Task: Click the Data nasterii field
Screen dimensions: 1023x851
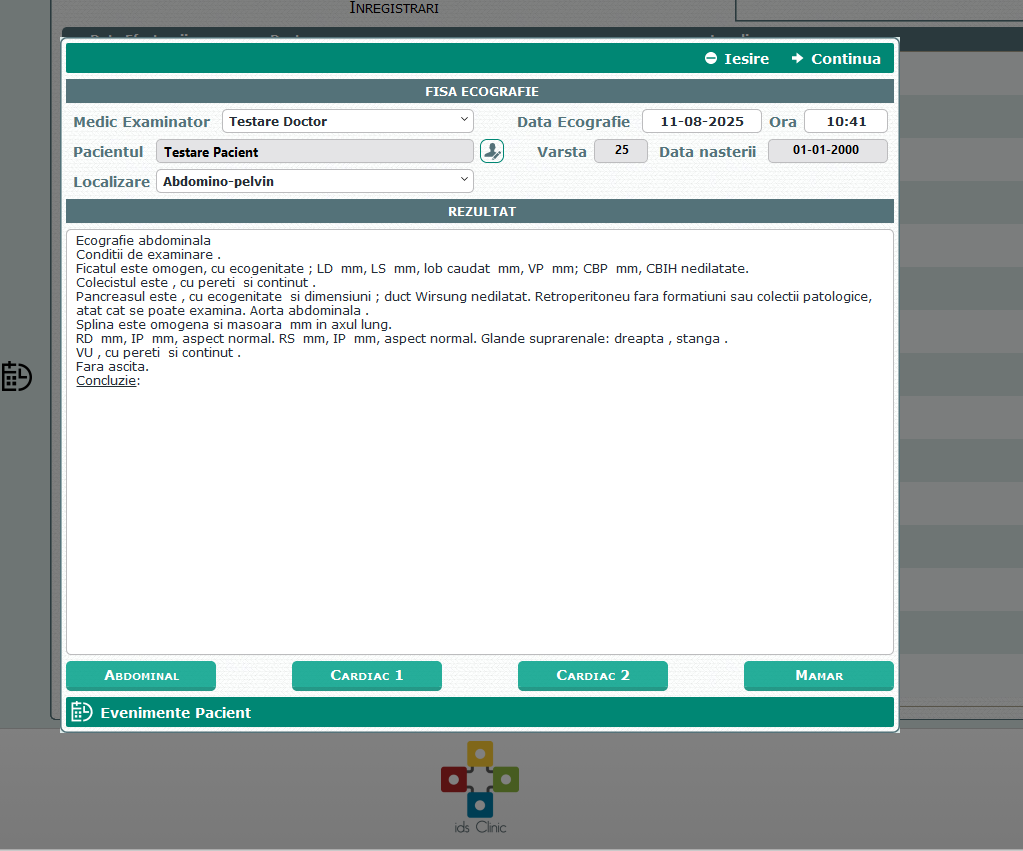Action: pos(828,151)
